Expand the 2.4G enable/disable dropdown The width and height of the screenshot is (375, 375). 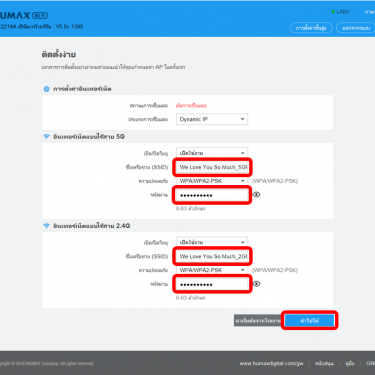[212, 242]
